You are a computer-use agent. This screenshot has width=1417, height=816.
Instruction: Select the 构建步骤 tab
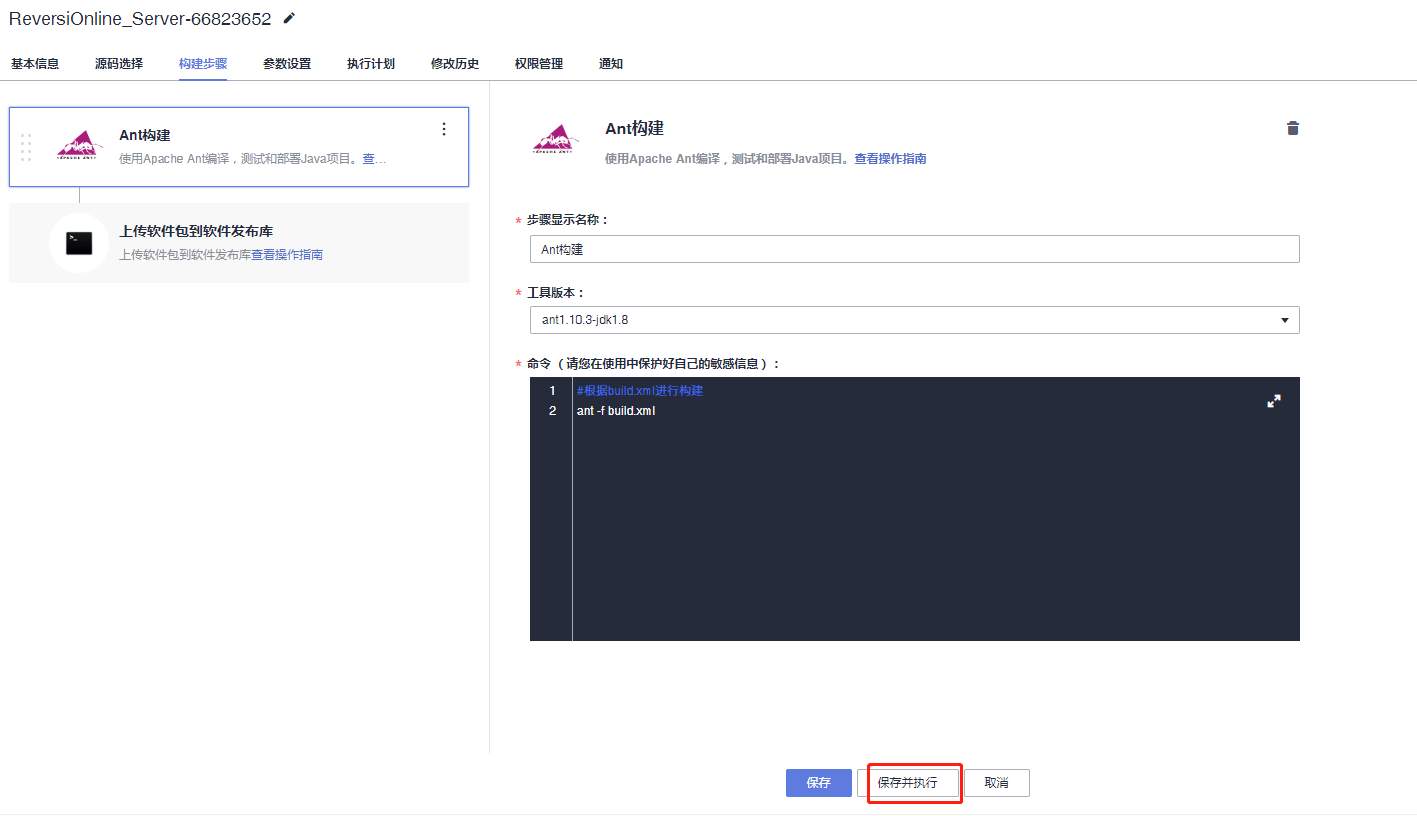[203, 64]
